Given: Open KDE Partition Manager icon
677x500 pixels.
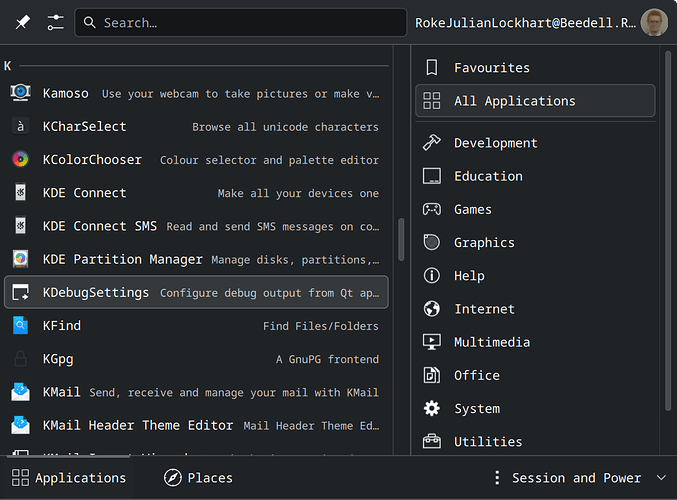Looking at the screenshot, I should click(21, 259).
